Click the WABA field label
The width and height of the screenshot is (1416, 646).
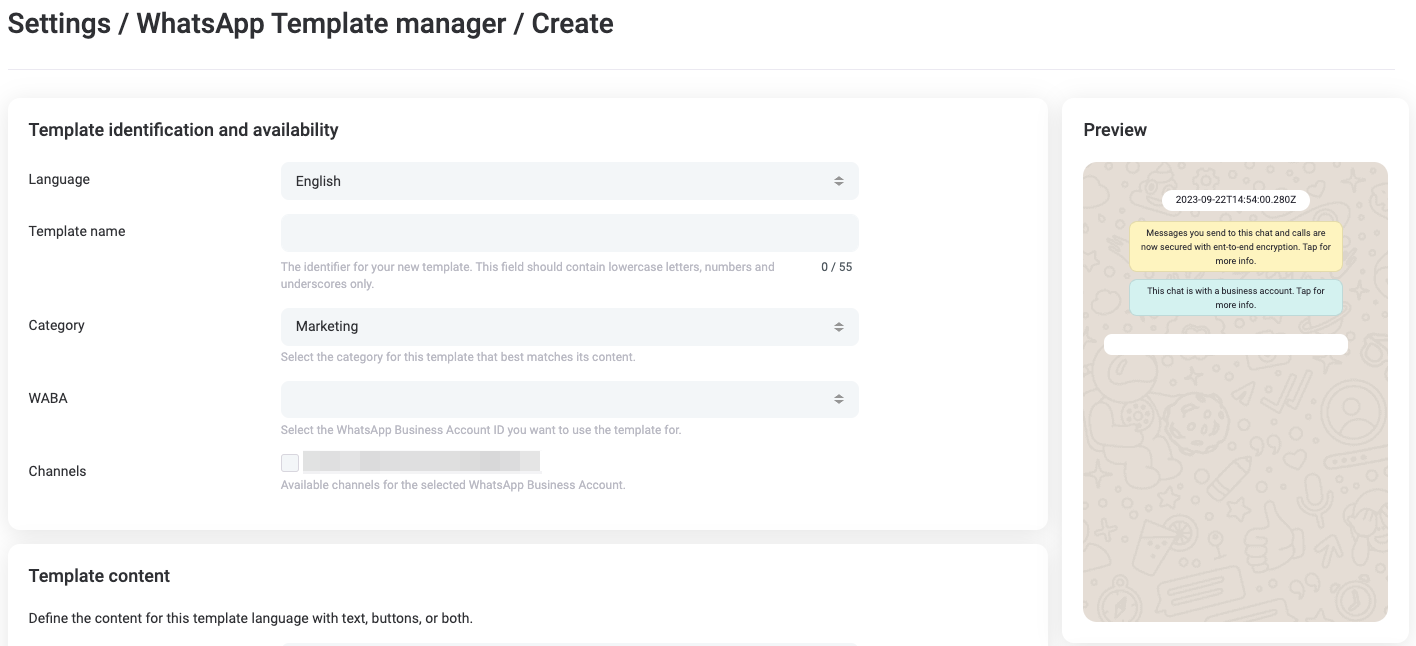pyautogui.click(x=48, y=398)
